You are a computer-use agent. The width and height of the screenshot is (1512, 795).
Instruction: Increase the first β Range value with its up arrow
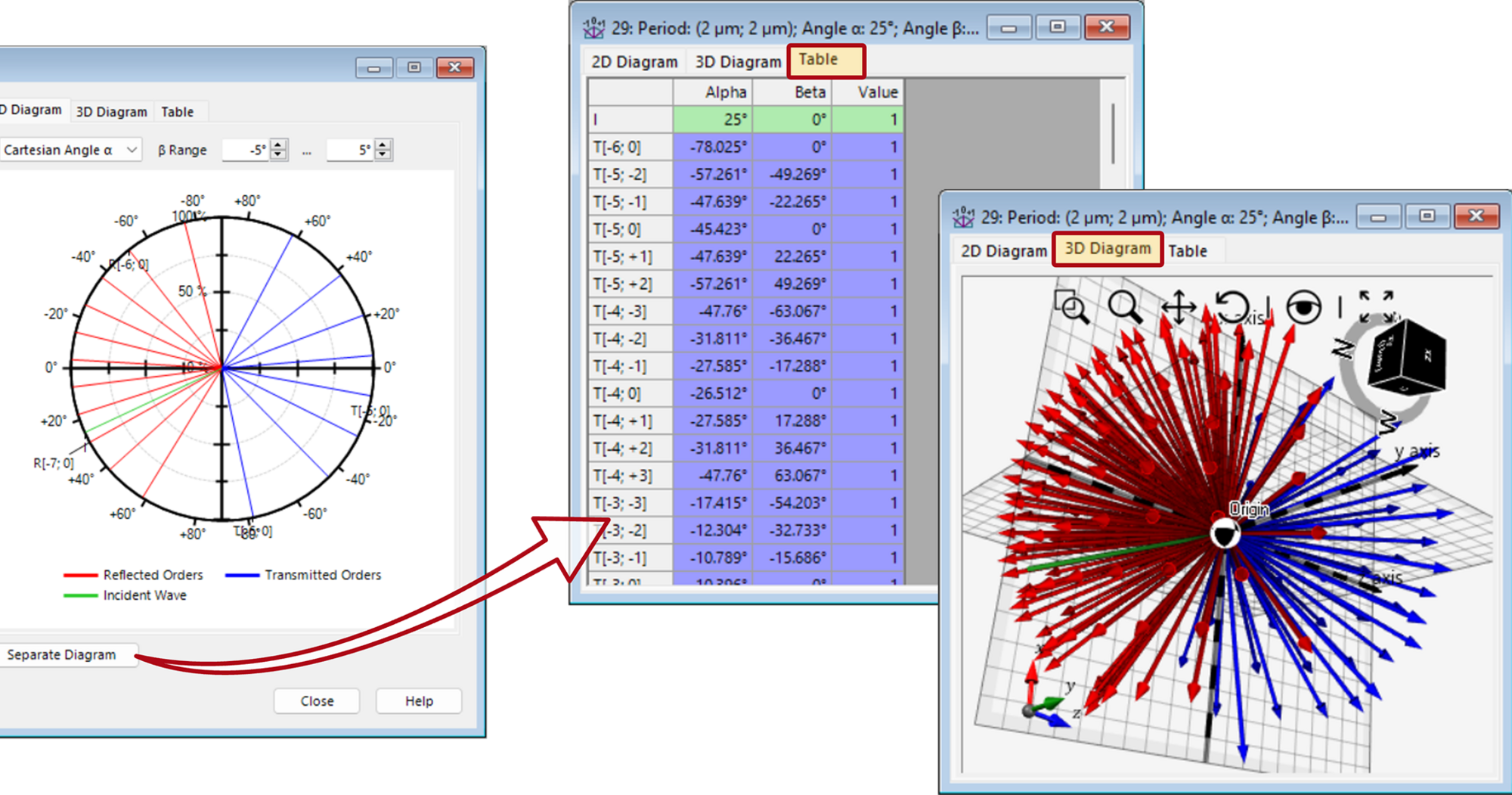[x=278, y=144]
